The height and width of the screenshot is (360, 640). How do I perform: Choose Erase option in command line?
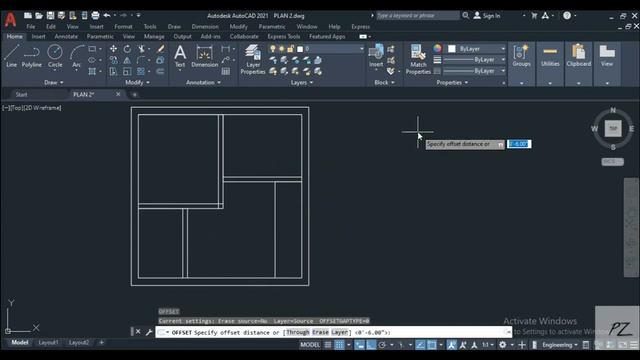tap(320, 332)
